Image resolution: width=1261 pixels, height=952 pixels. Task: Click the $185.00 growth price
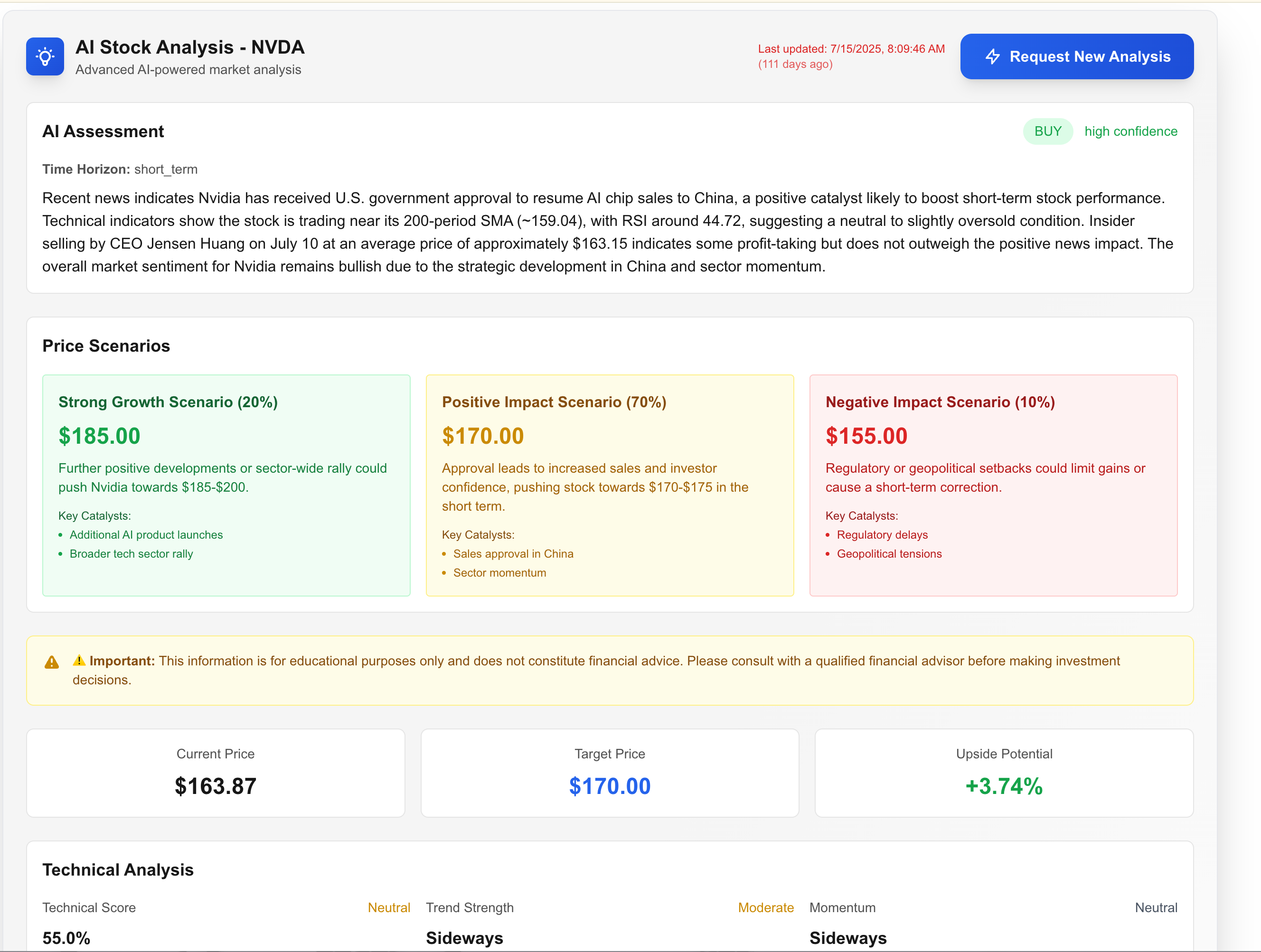pyautogui.click(x=99, y=437)
